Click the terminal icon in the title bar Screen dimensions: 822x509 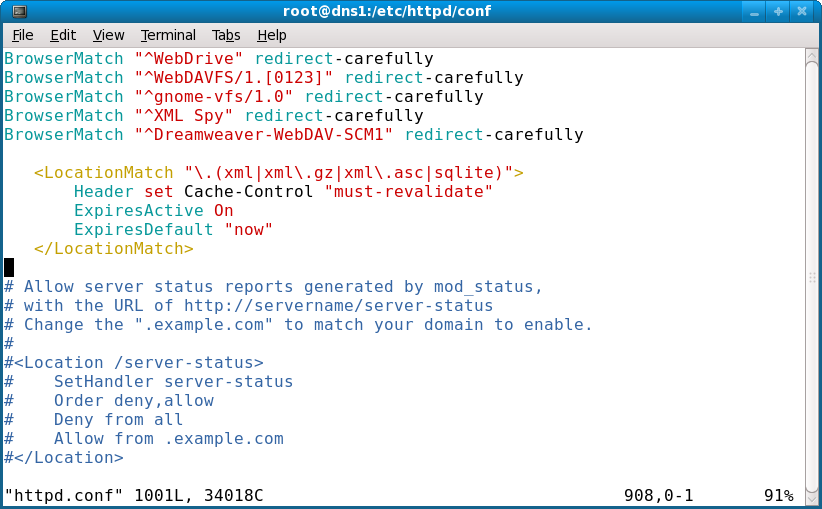click(14, 11)
